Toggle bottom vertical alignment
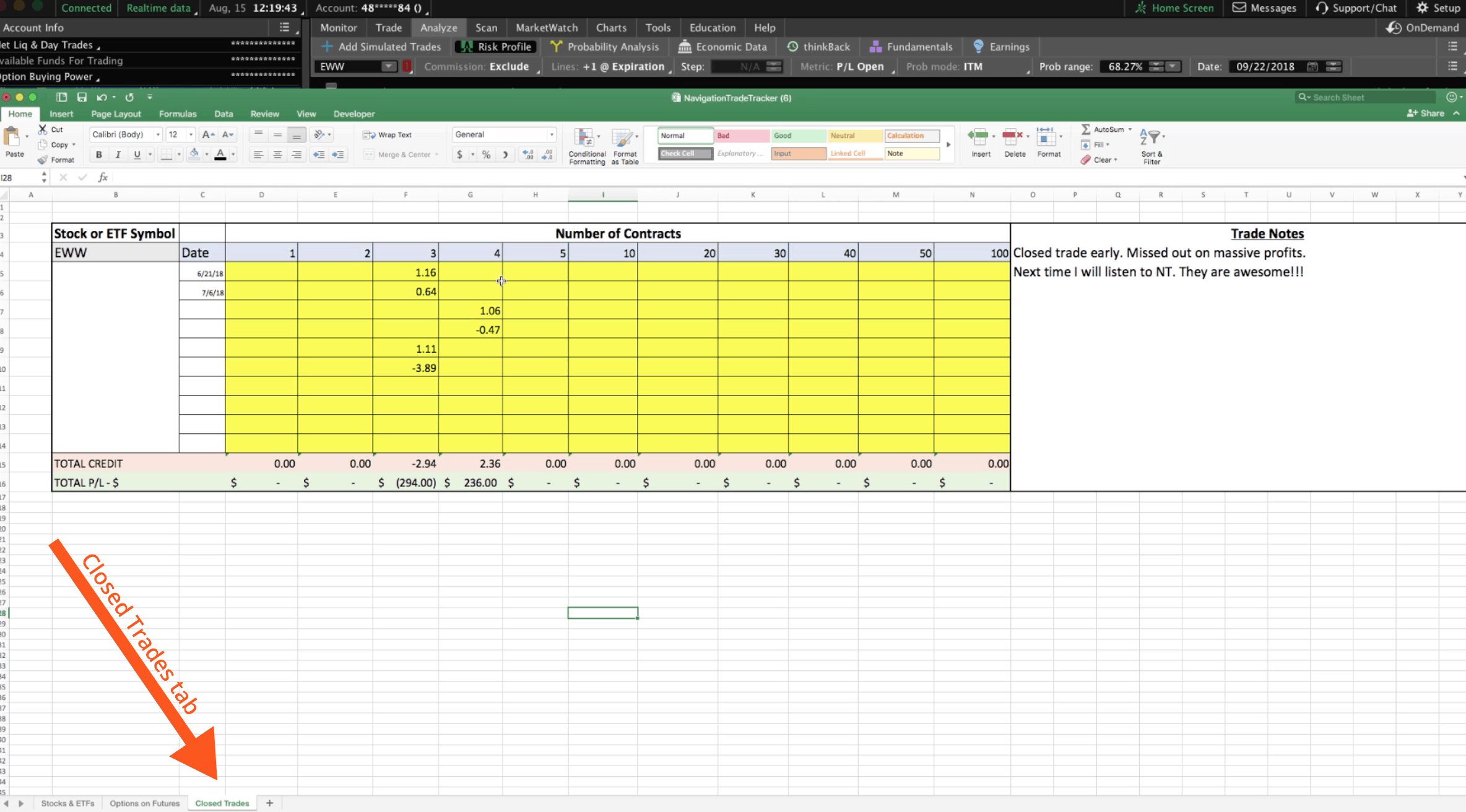 click(297, 134)
